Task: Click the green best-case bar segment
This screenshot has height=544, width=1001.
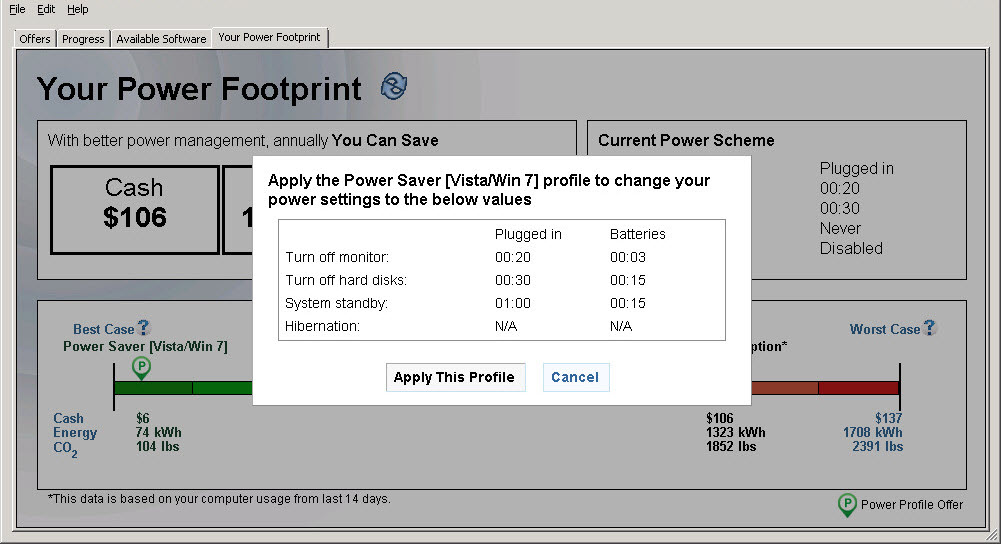Action: click(x=153, y=388)
